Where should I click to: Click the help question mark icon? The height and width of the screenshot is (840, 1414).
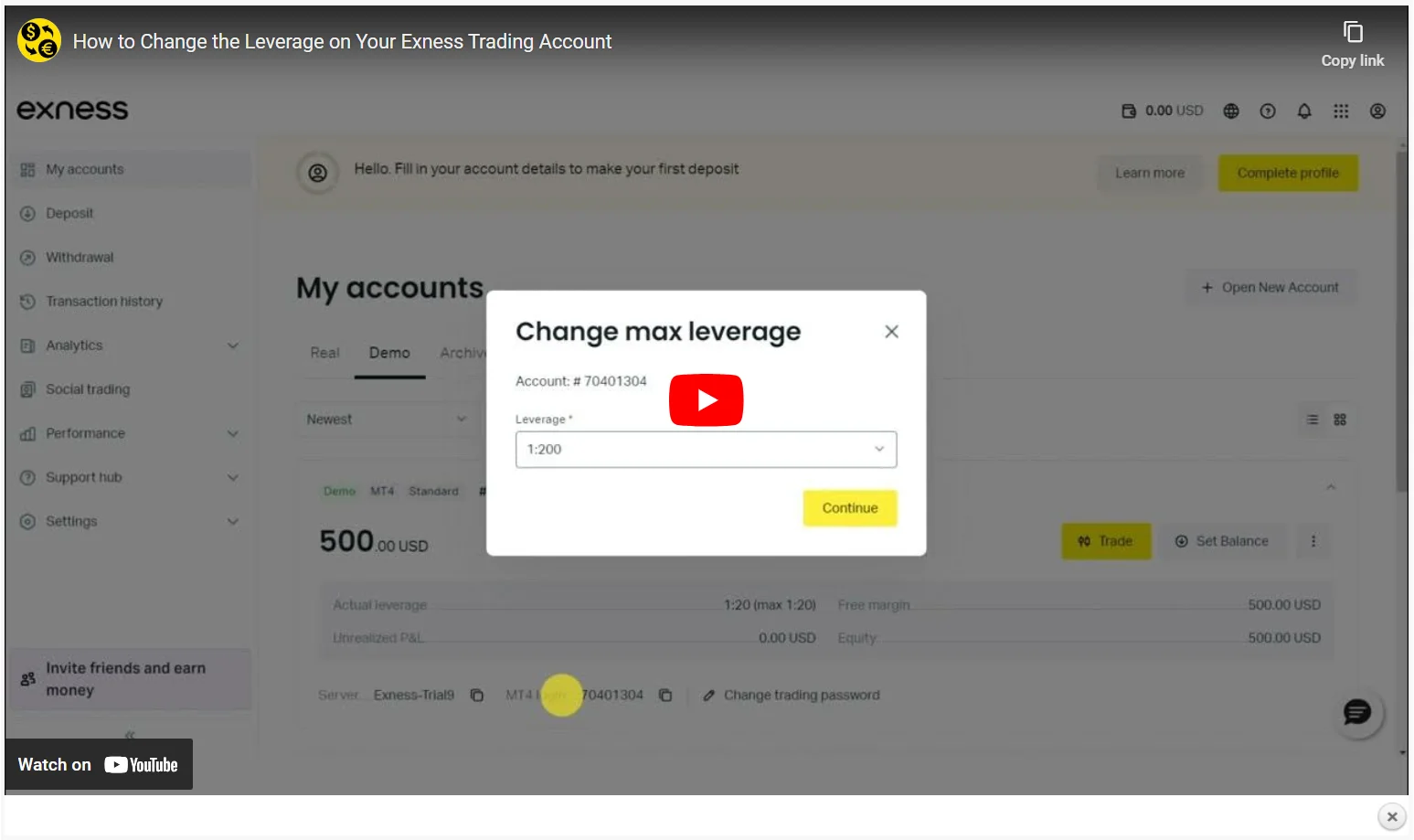coord(1268,111)
